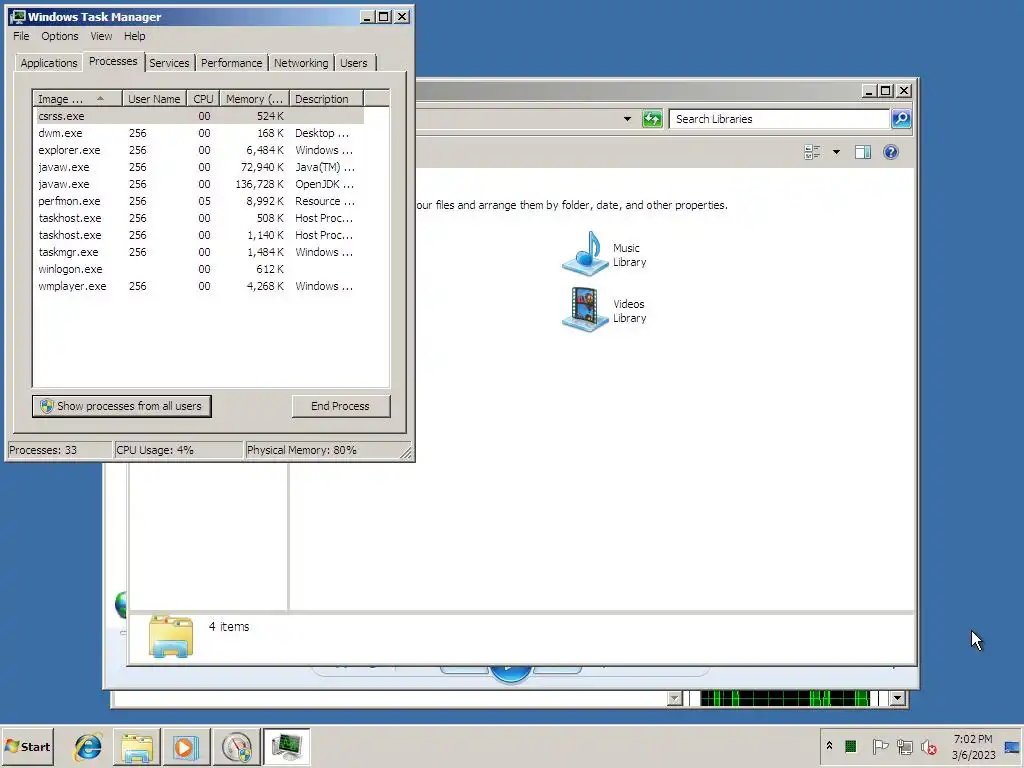Sort by User Name column header
The image size is (1024, 768).
point(154,99)
